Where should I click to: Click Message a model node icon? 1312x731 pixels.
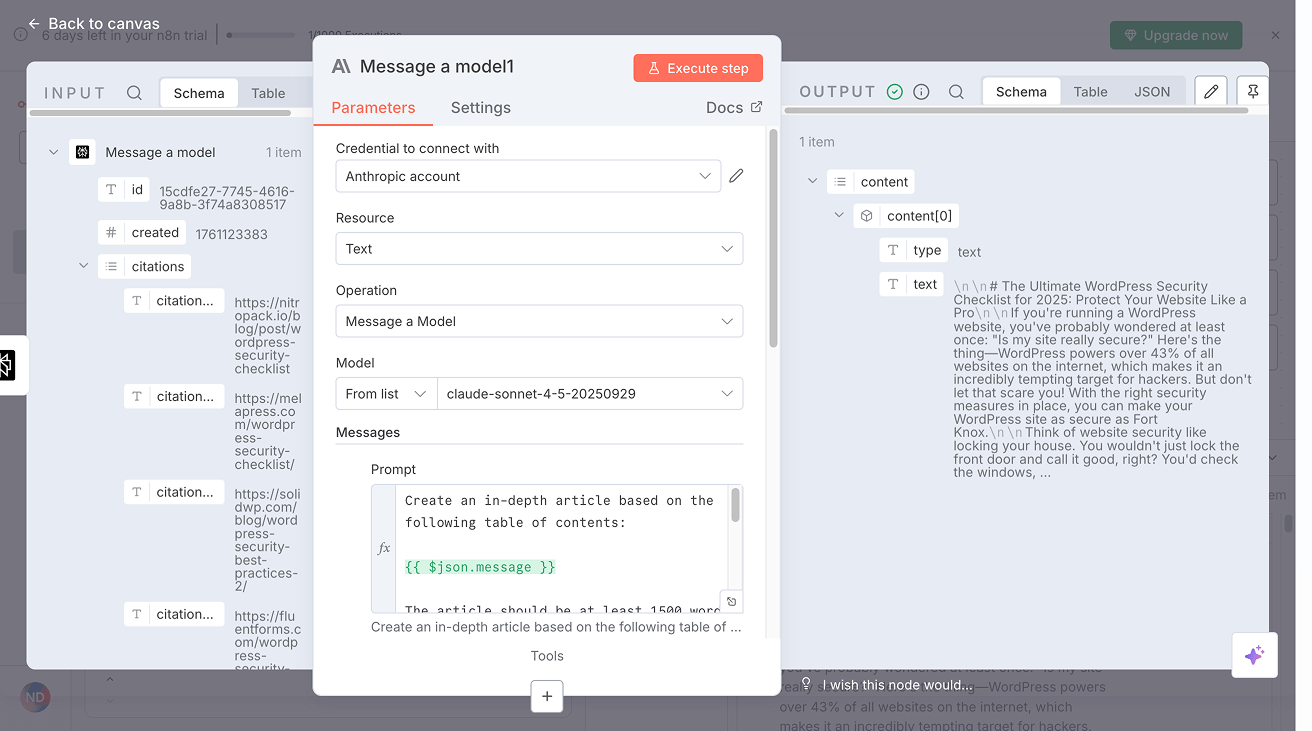point(83,152)
